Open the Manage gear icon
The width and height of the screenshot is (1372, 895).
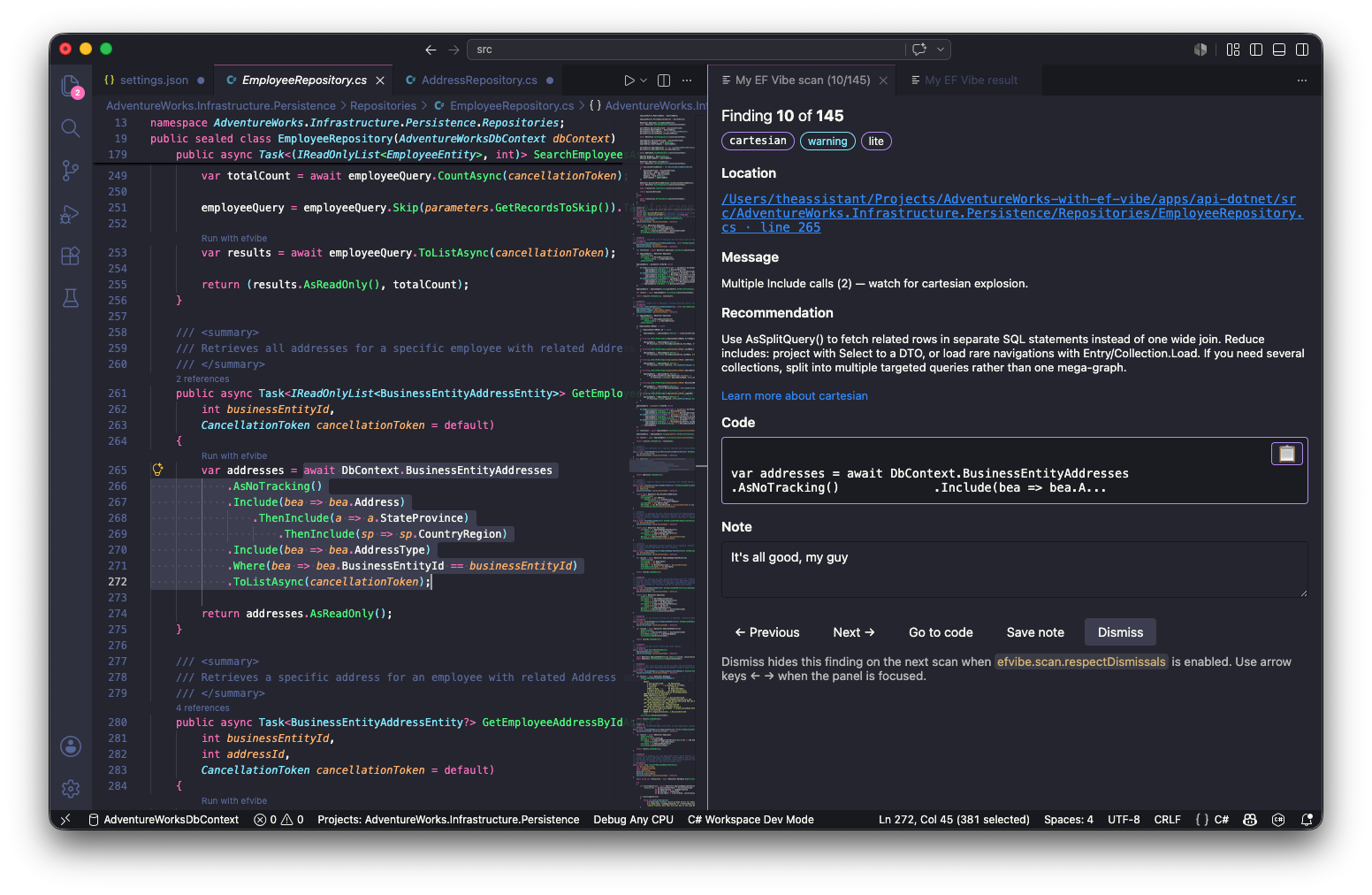pyautogui.click(x=71, y=788)
